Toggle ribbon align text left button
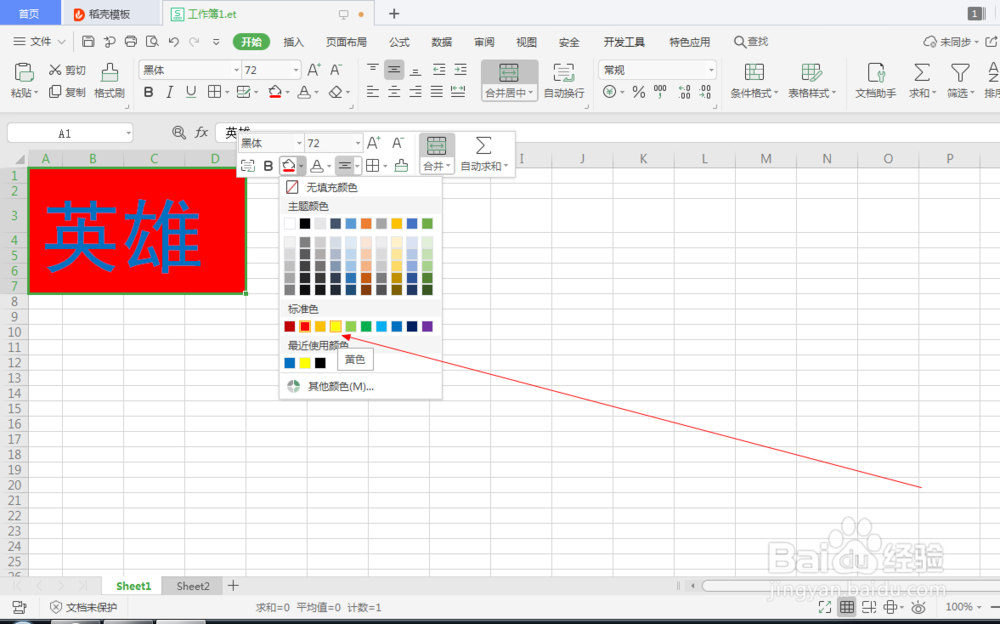This screenshot has width=1000, height=624. pos(373,92)
